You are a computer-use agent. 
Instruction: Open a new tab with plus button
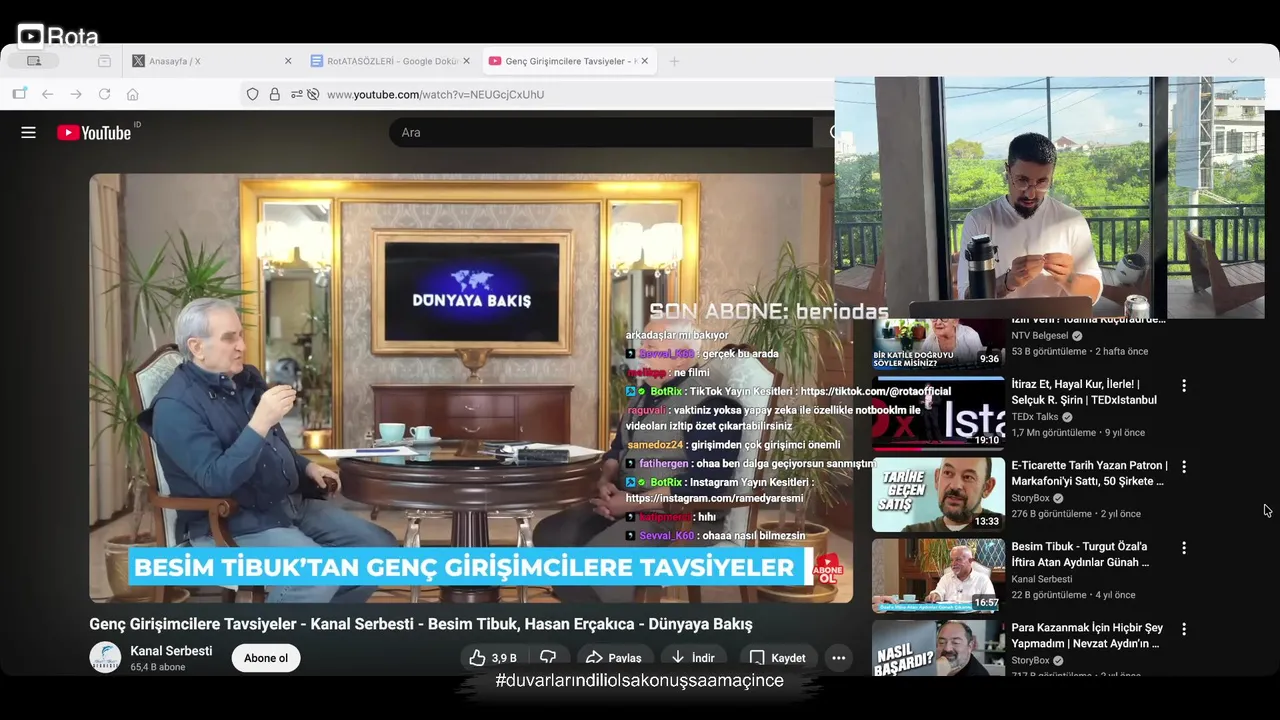point(674,61)
